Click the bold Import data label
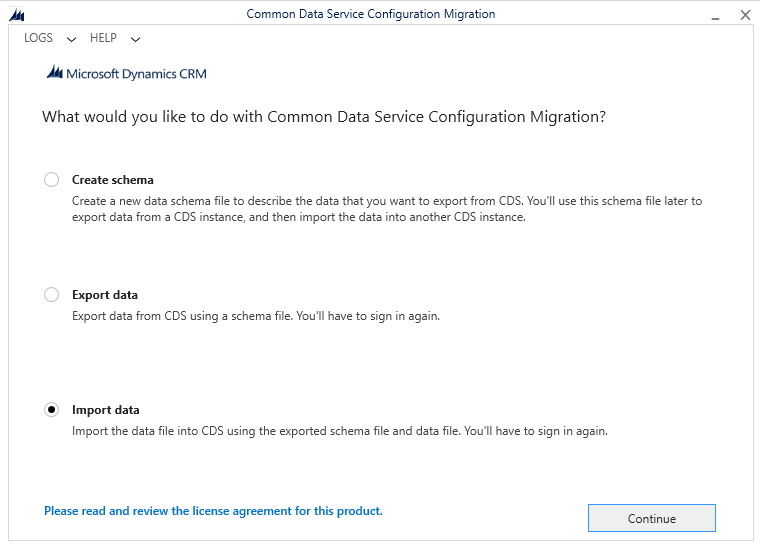Image resolution: width=760 pixels, height=549 pixels. [106, 410]
